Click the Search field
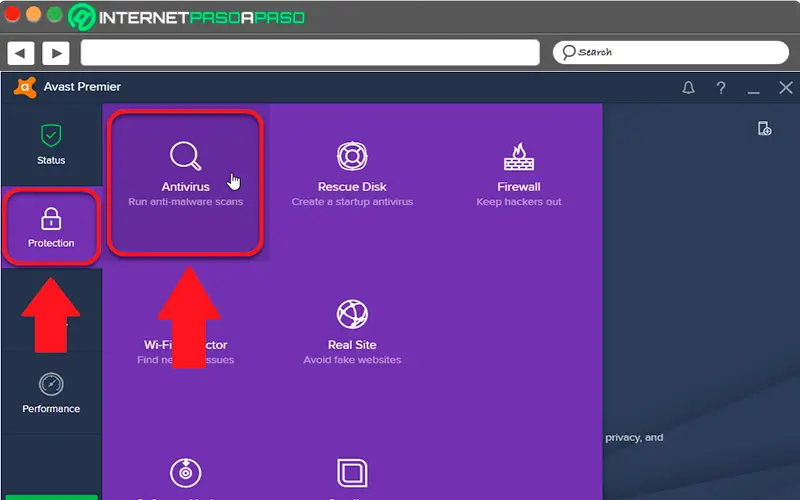Viewport: 800px width, 500px height. click(x=671, y=52)
